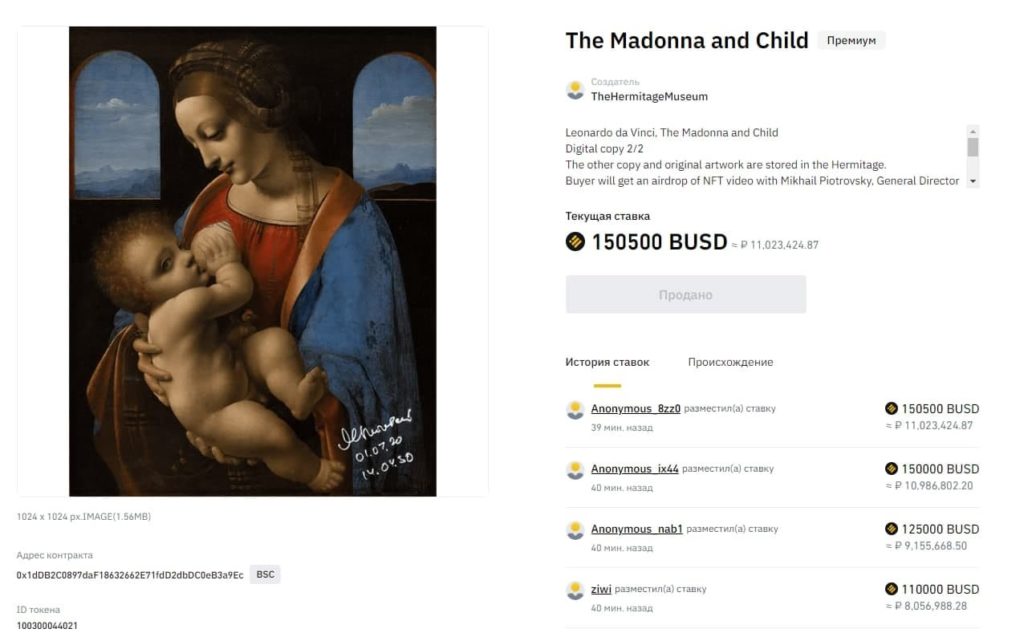Open TheHermitageMuseum creator profile link
This screenshot has height=641, width=1024.
click(649, 97)
